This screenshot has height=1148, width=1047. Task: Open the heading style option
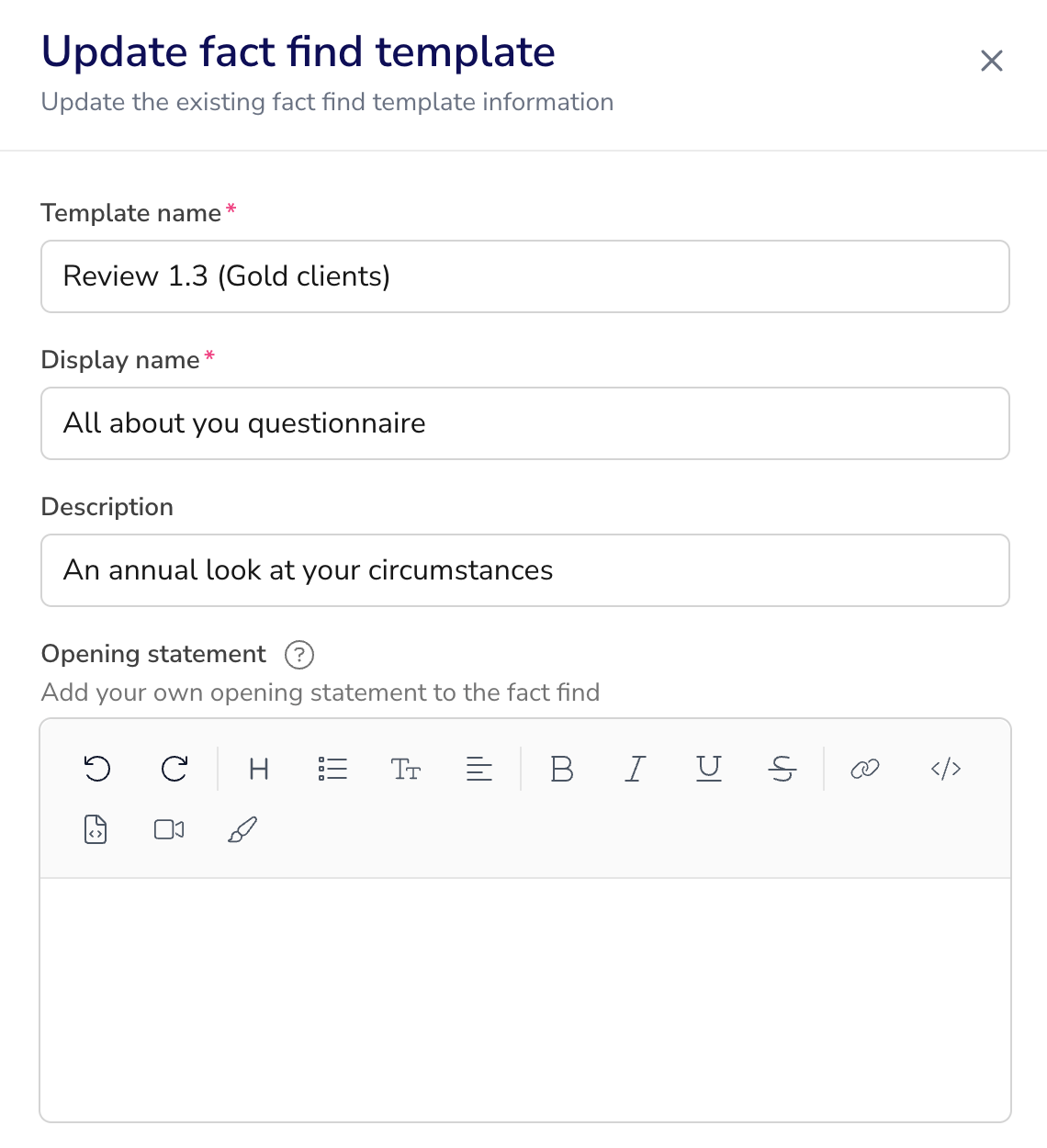coord(259,769)
